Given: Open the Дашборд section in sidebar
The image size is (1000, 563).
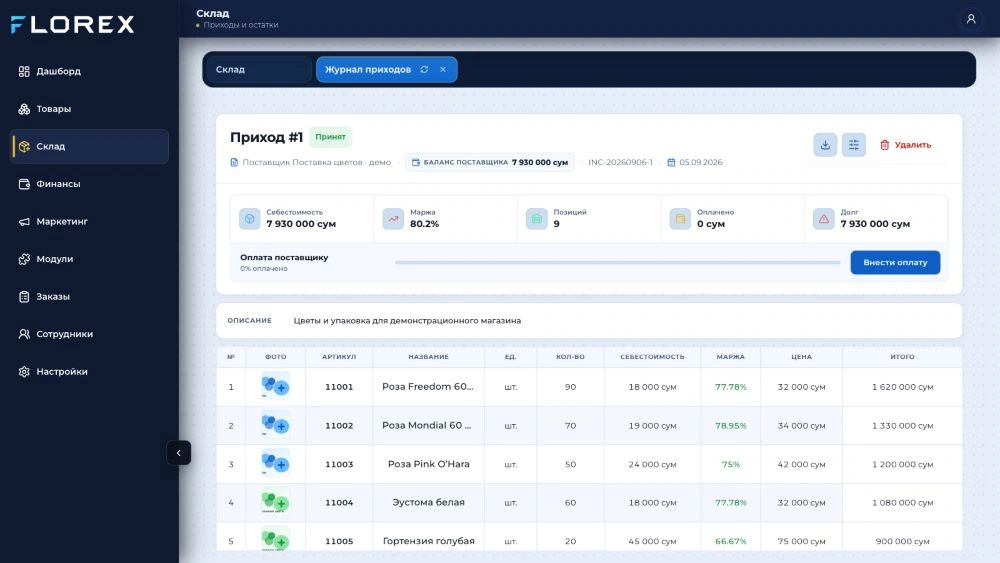Looking at the screenshot, I should pos(89,71).
